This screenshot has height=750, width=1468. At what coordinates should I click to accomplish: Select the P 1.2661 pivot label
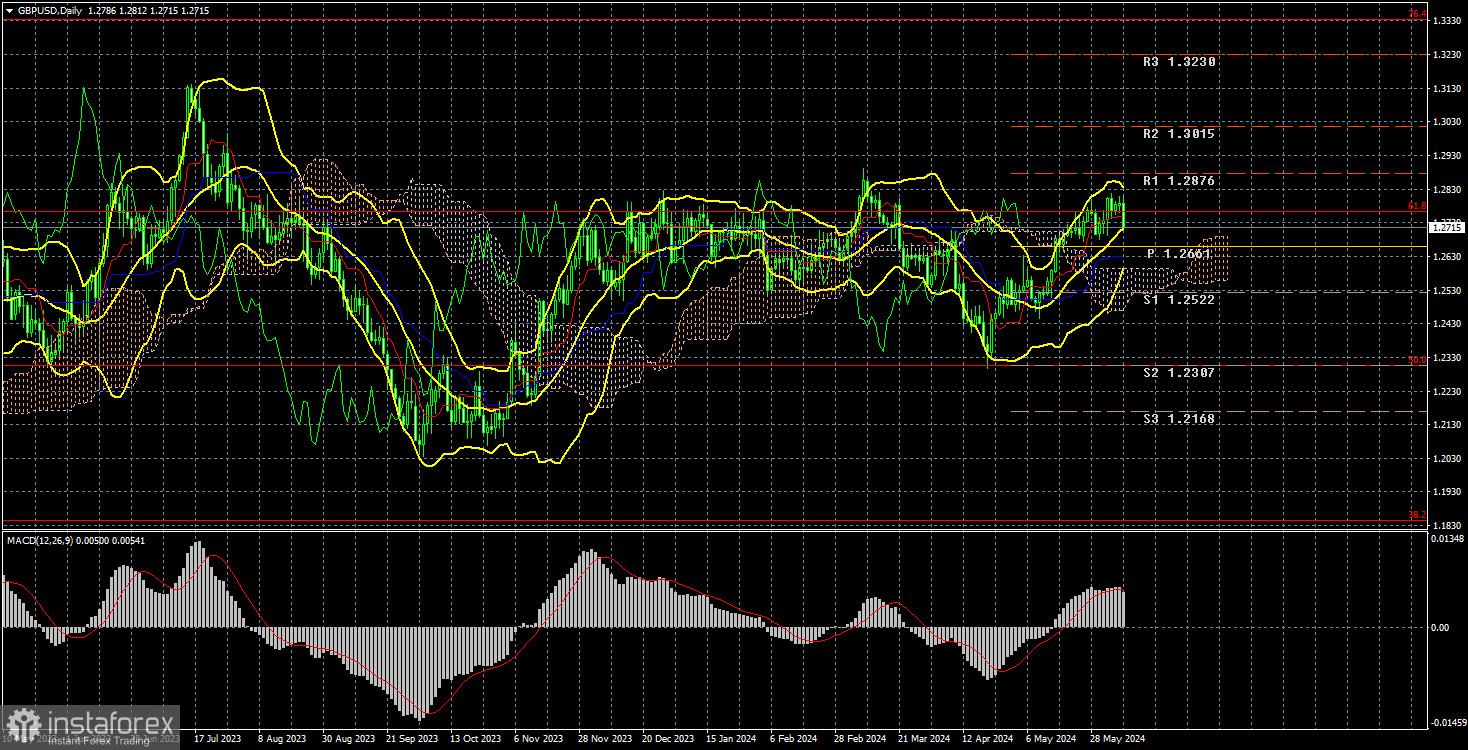[1179, 254]
